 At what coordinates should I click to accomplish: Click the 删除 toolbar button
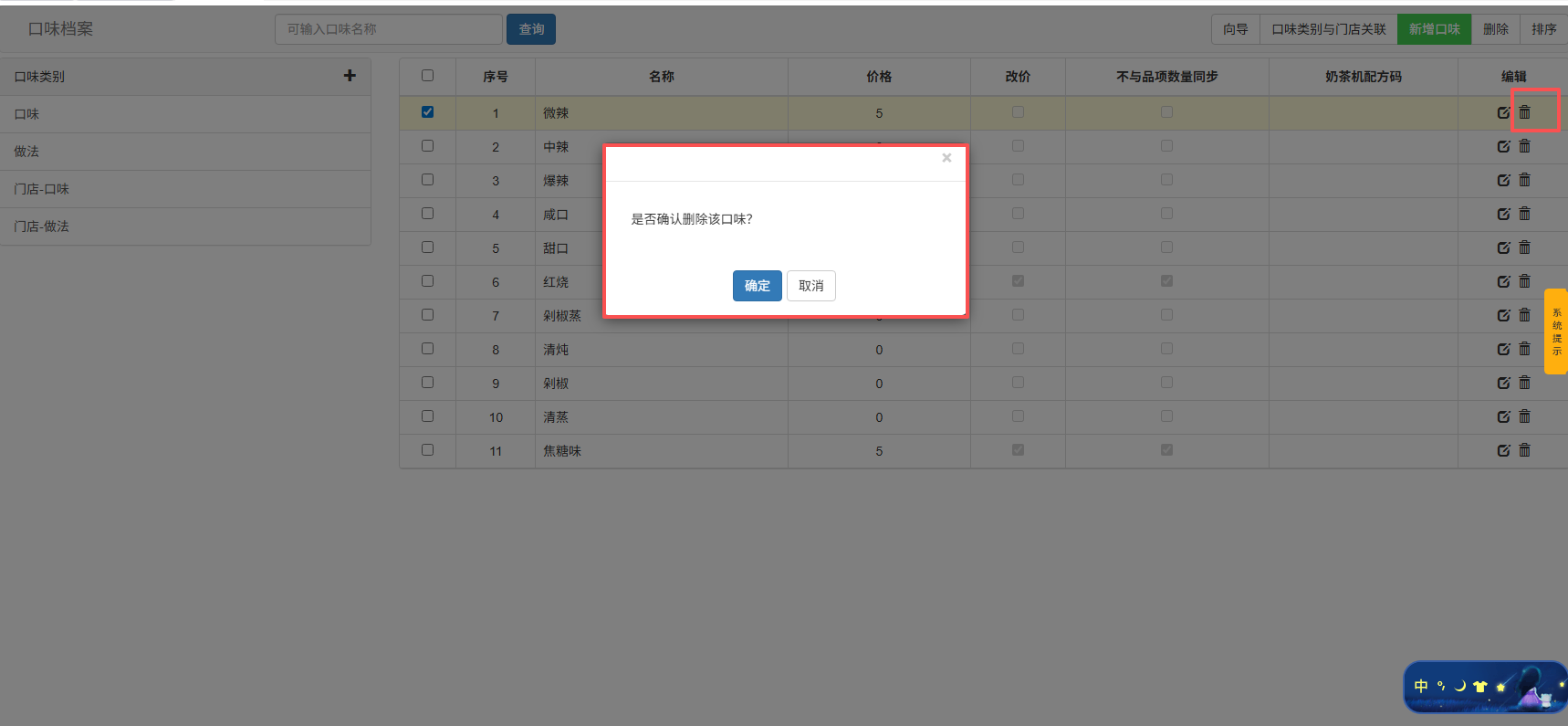[1496, 29]
